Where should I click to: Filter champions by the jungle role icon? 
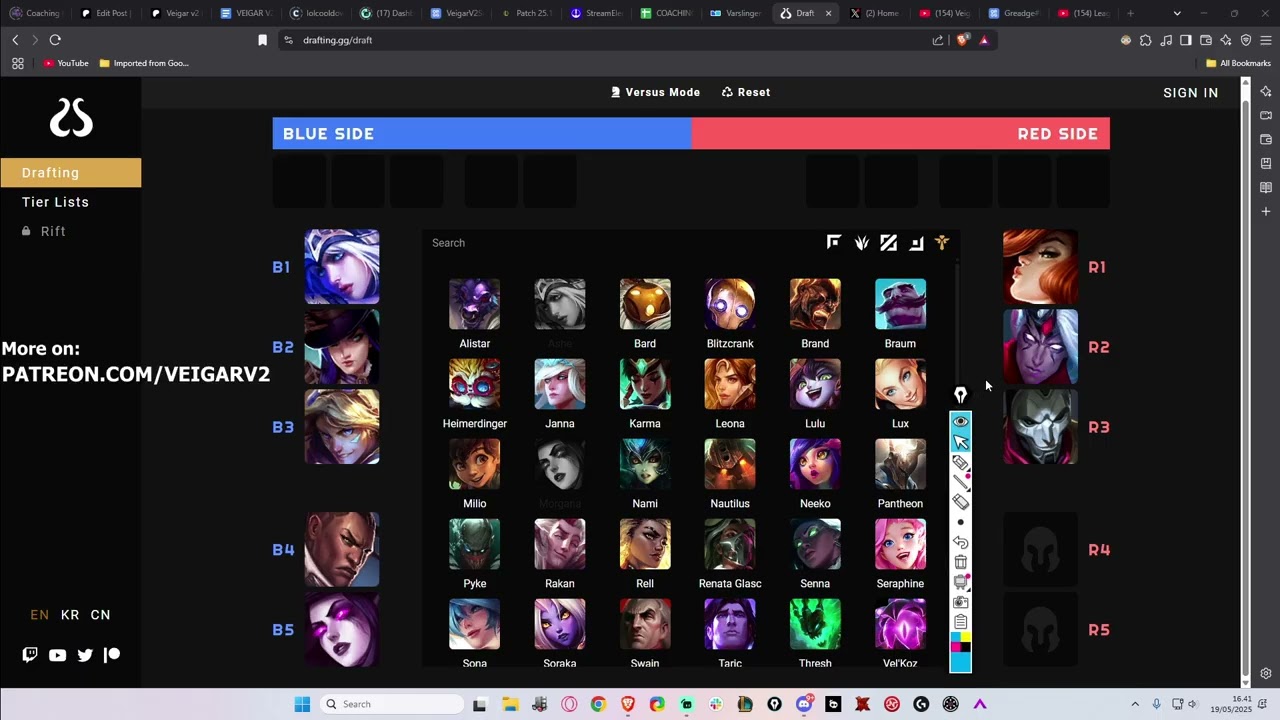click(x=861, y=242)
